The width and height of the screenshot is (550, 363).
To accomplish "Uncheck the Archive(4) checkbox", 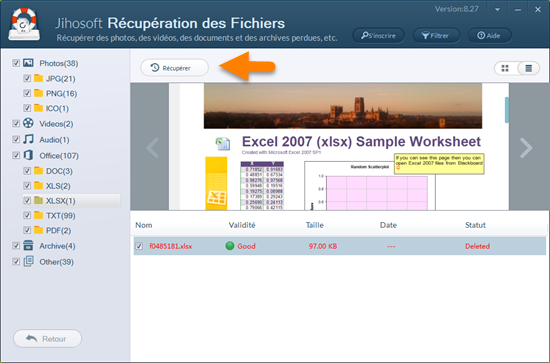I will click(16, 246).
